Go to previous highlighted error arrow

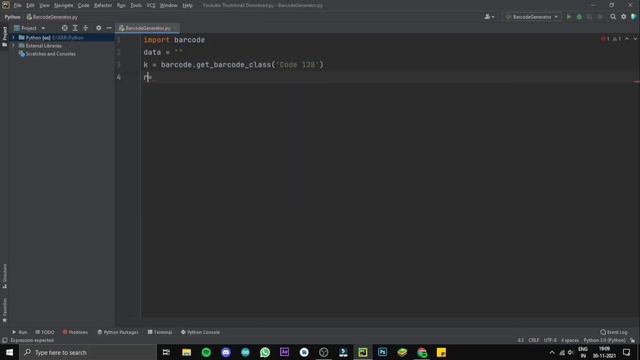627,39
